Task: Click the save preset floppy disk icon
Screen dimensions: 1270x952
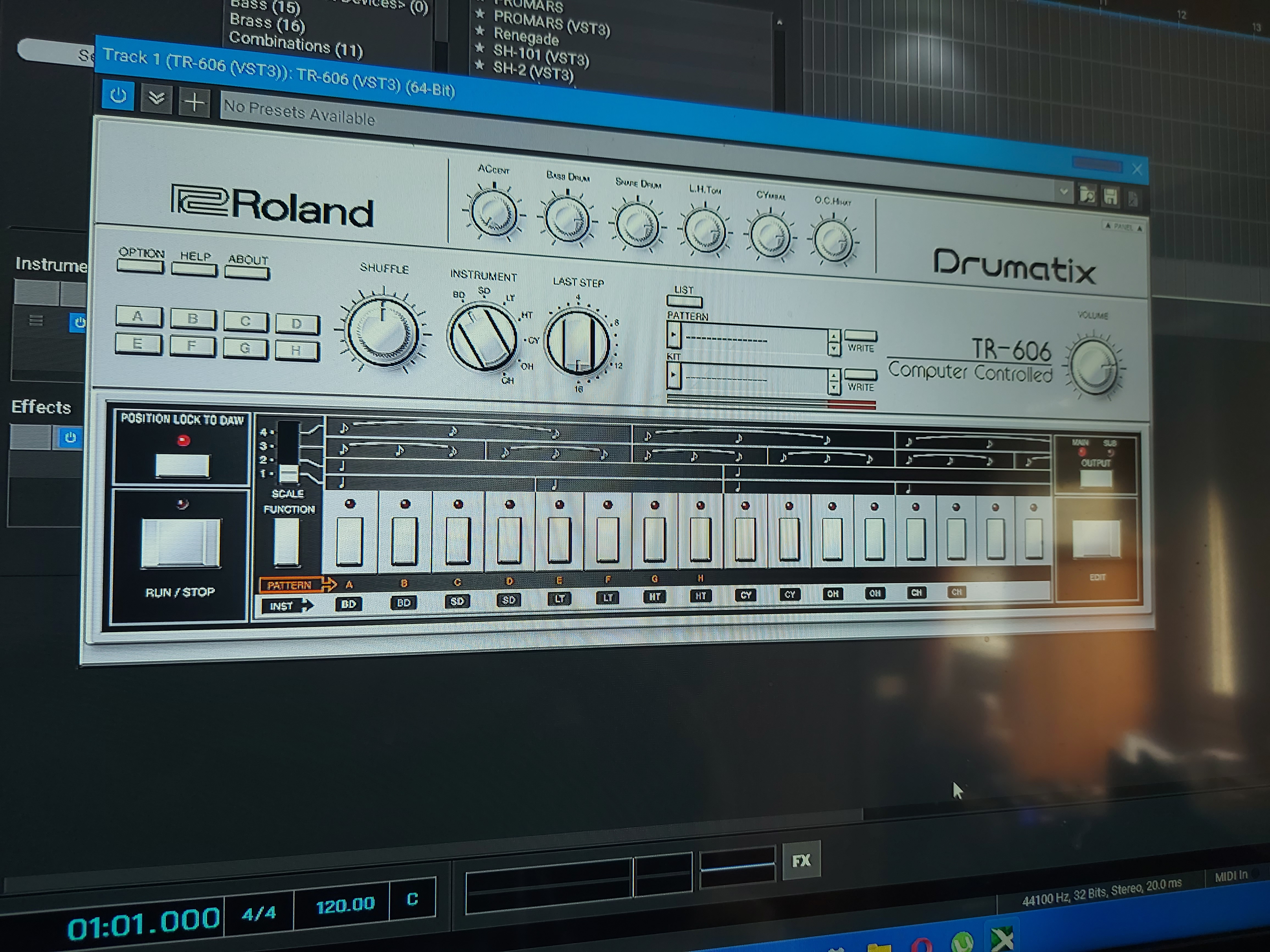Action: (1110, 197)
